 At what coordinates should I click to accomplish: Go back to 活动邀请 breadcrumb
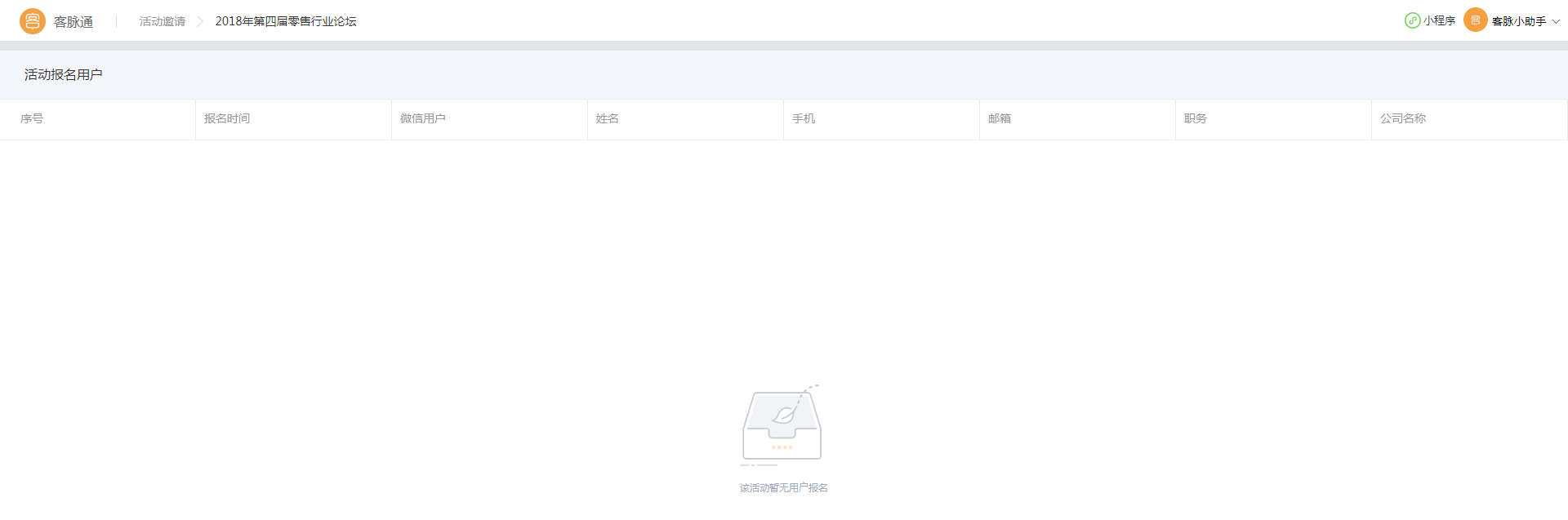(x=163, y=21)
